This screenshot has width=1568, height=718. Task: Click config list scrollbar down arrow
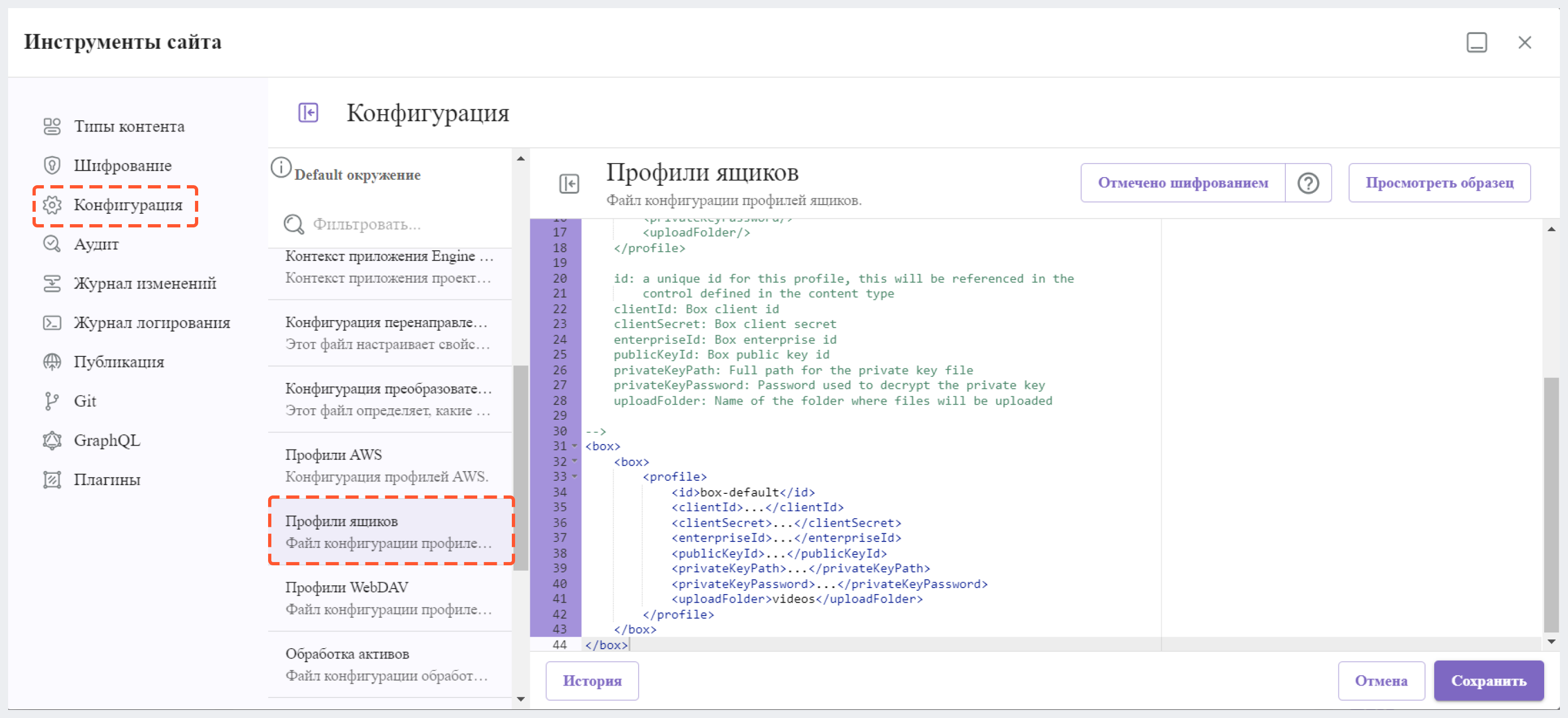[x=521, y=700]
